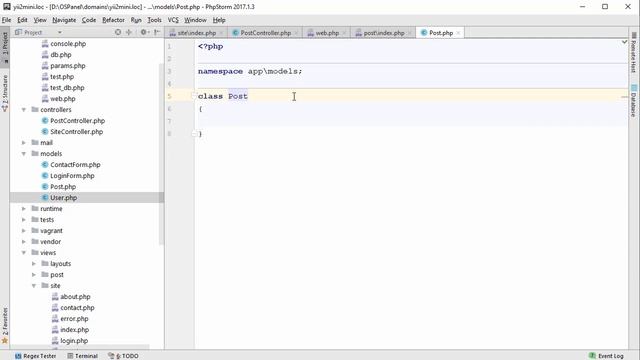The height and width of the screenshot is (360, 640).
Task: Open the VCS menu
Action: pyautogui.click(x=173, y=20)
